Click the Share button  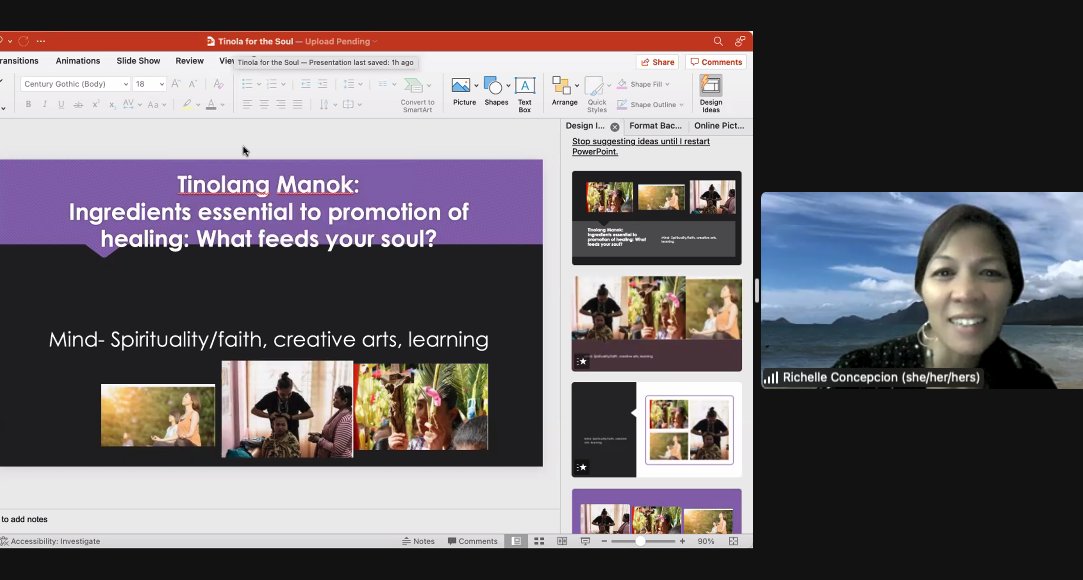[x=658, y=62]
